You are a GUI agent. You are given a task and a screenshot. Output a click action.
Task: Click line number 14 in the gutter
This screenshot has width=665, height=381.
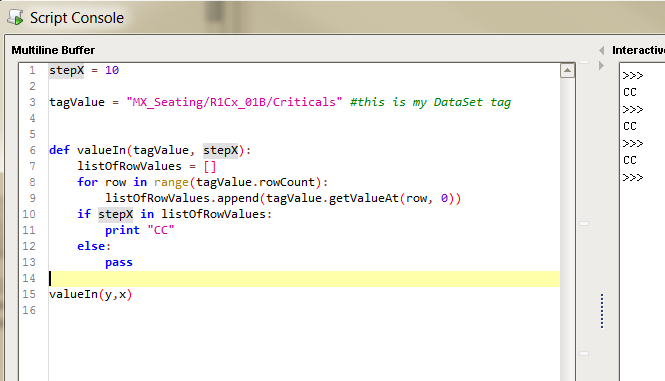tap(29, 278)
